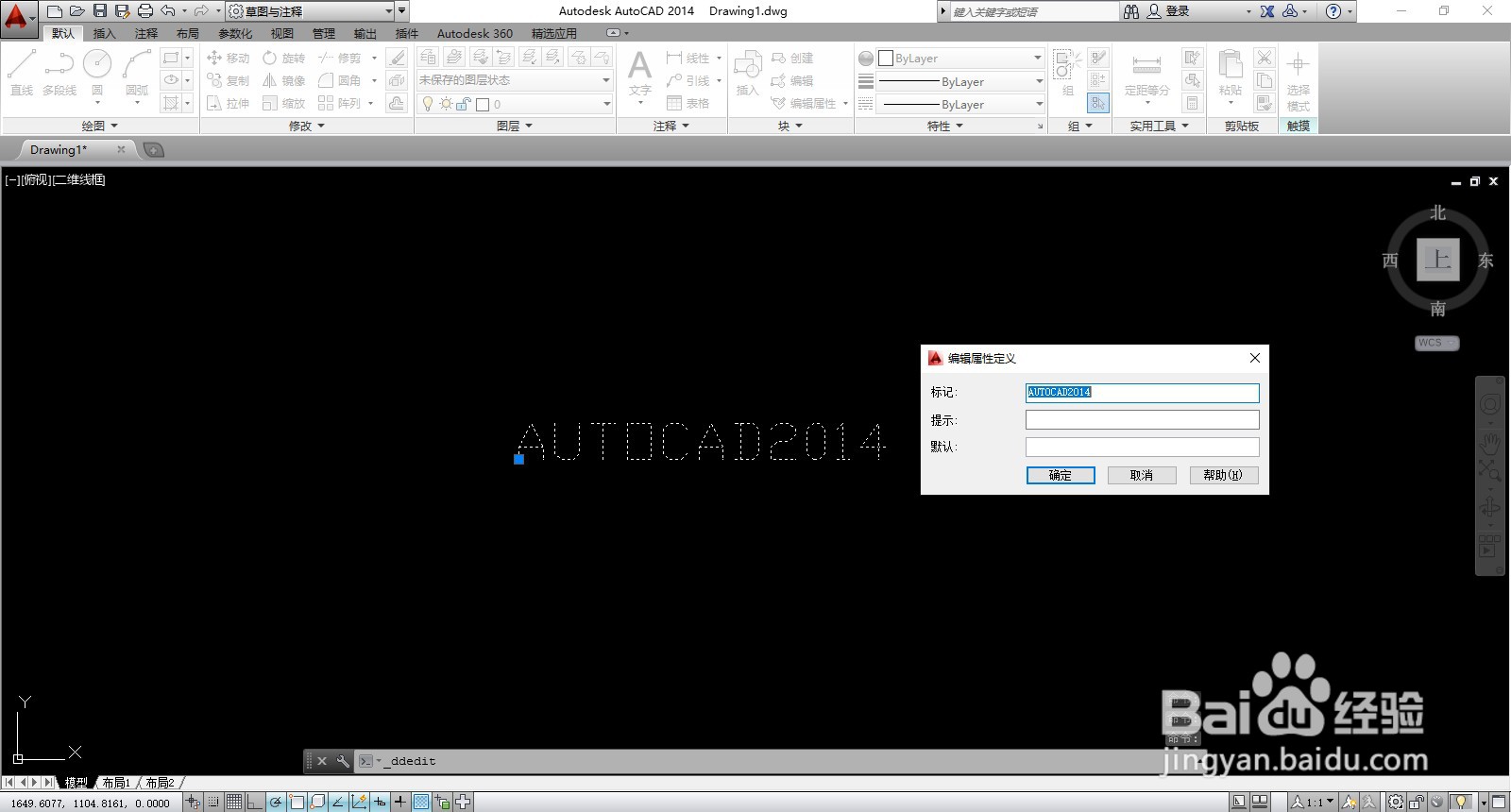Toggle Object Snap in status bar

click(x=296, y=802)
